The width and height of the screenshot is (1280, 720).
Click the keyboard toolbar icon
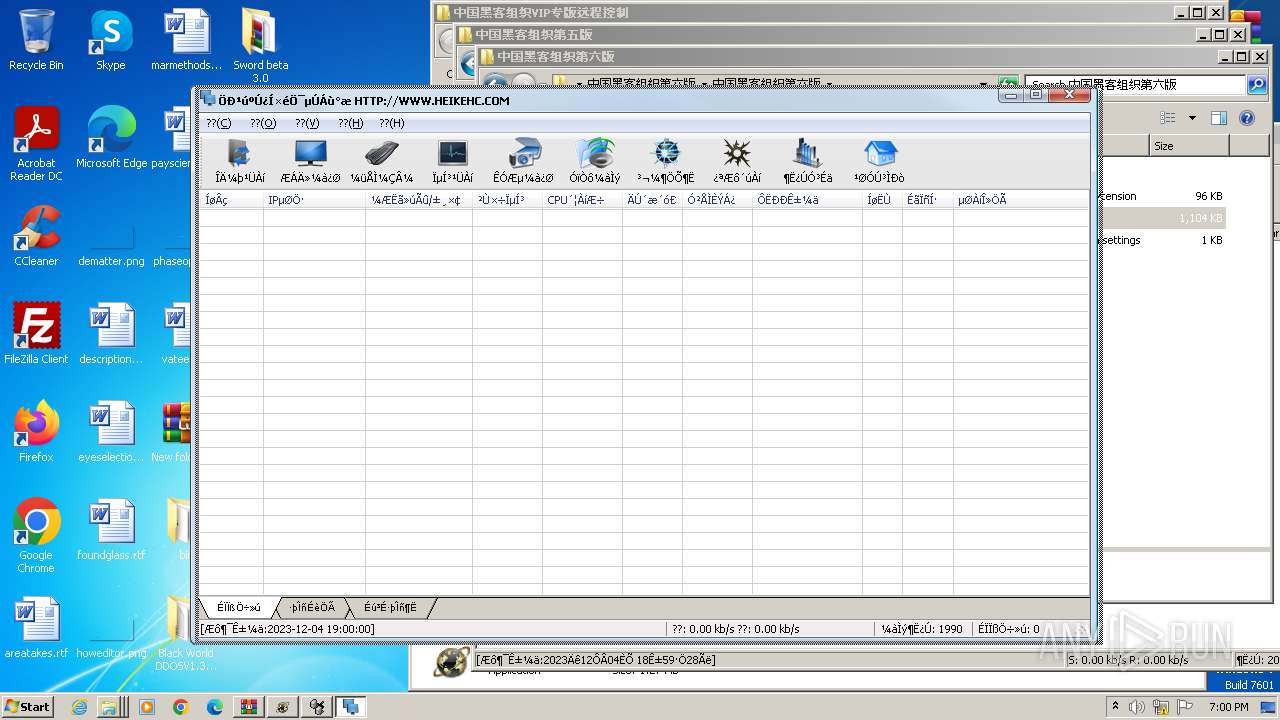382,162
